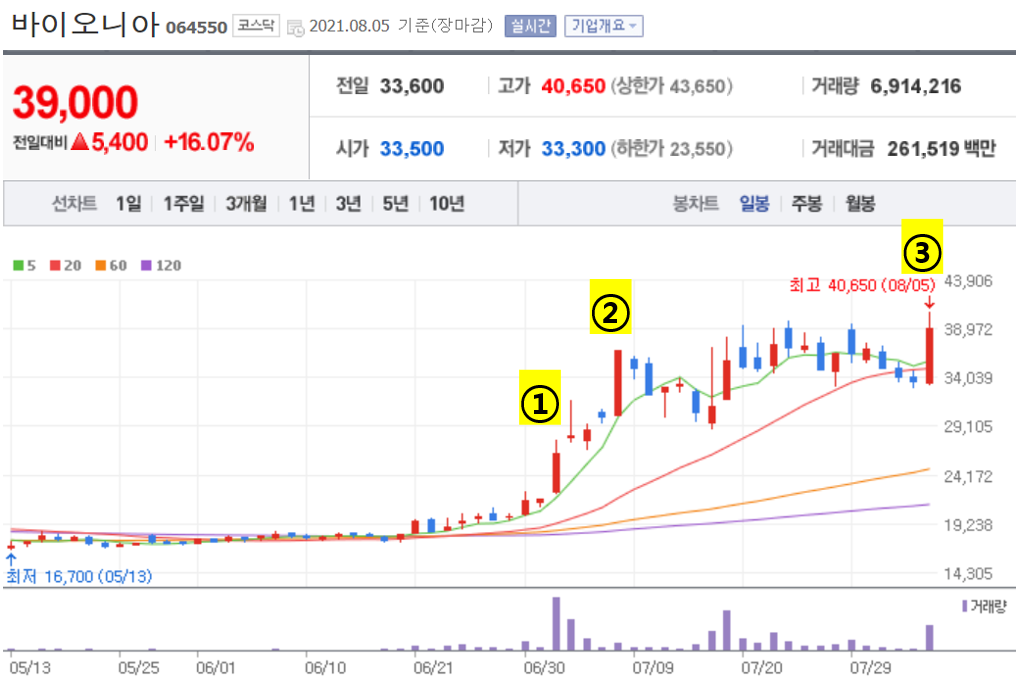This screenshot has width=1027, height=684.
Task: Click the 07/20 date on the x-axis
Action: tap(762, 668)
